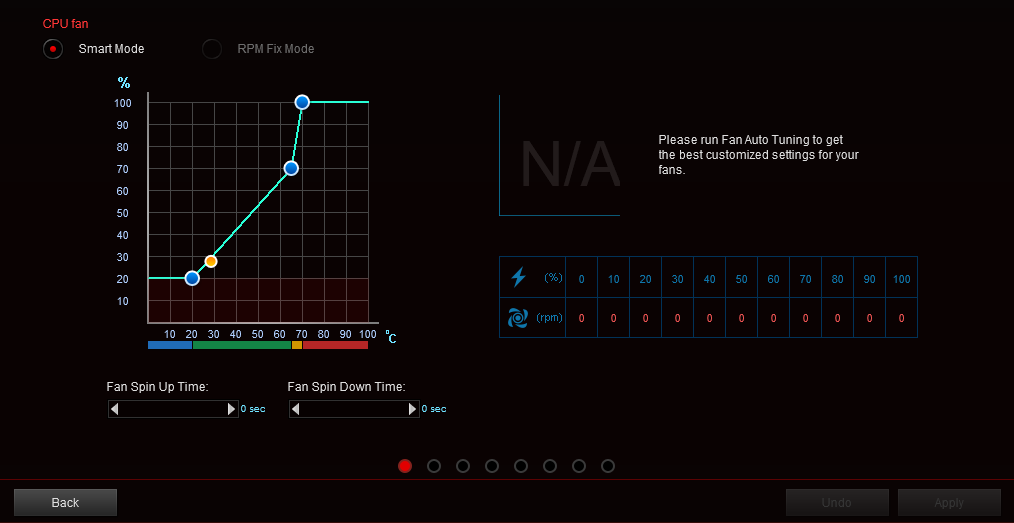The width and height of the screenshot is (1014, 523).
Task: Click the Fan Spin Up Time label
Action: point(157,387)
